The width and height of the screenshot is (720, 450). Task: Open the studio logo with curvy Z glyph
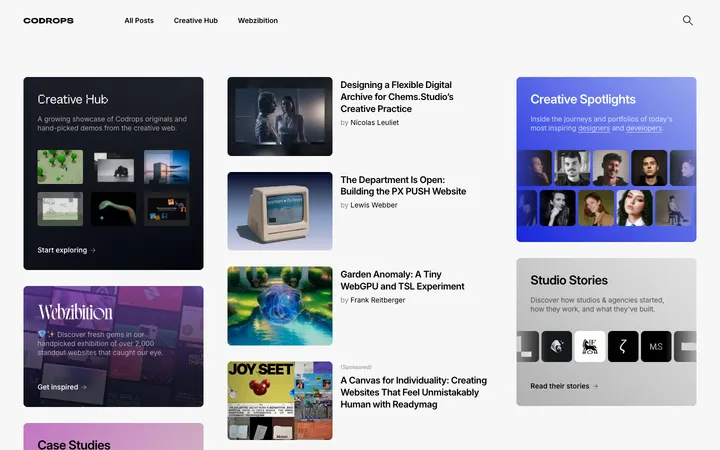coord(623,347)
